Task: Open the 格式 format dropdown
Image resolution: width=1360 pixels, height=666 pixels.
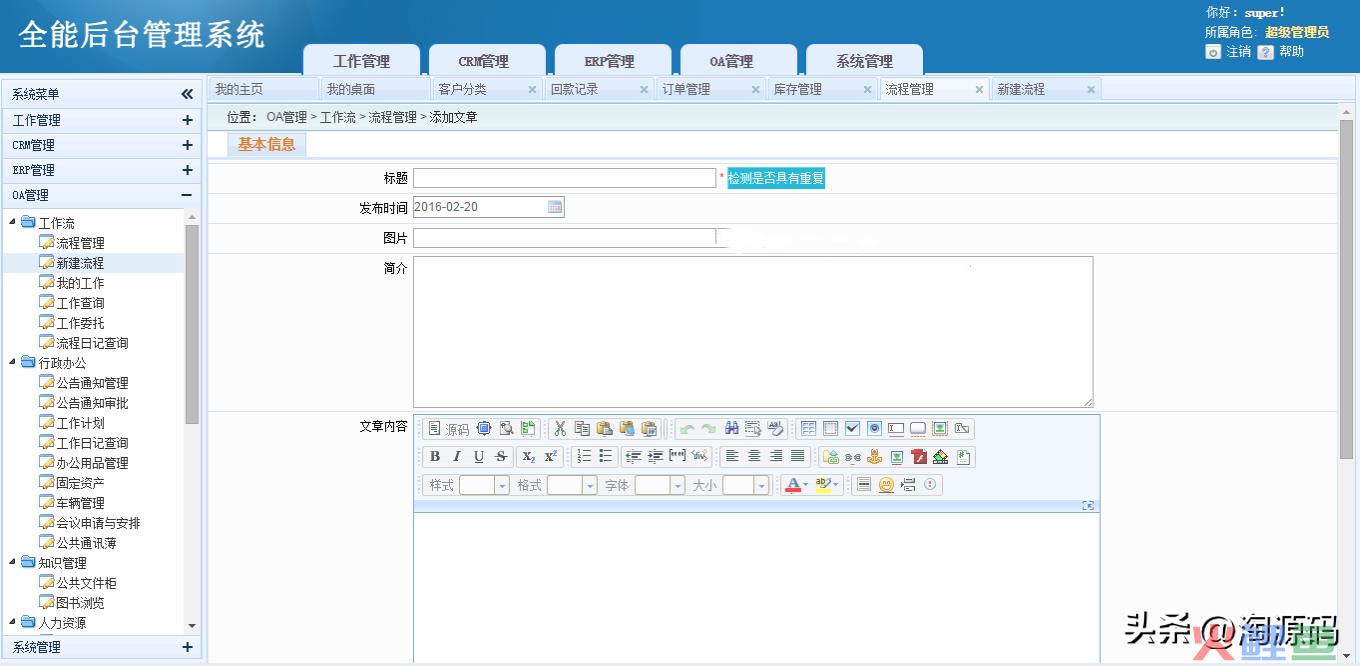Action: coord(573,485)
